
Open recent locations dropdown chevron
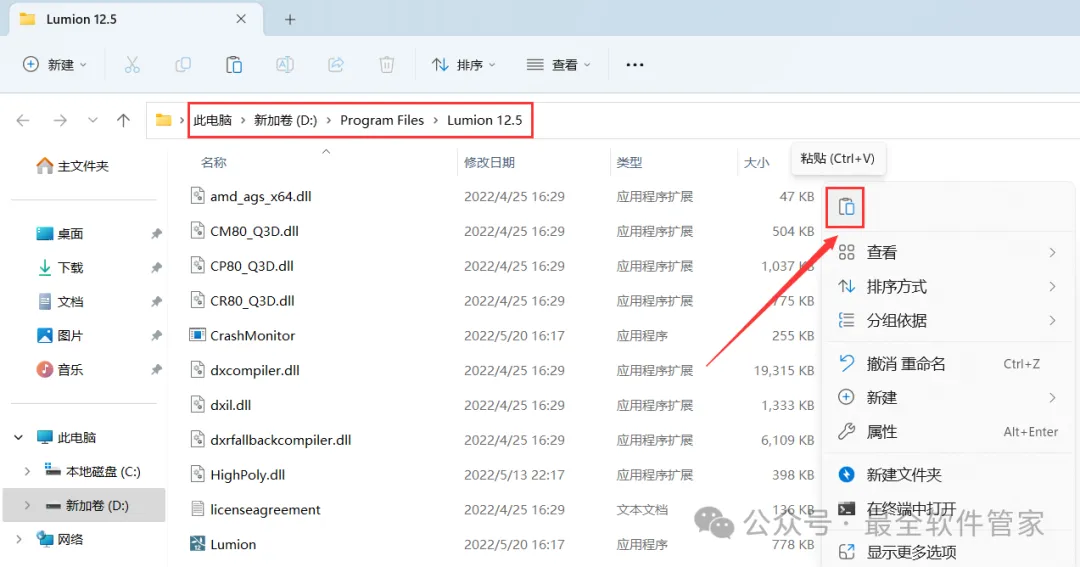click(92, 121)
